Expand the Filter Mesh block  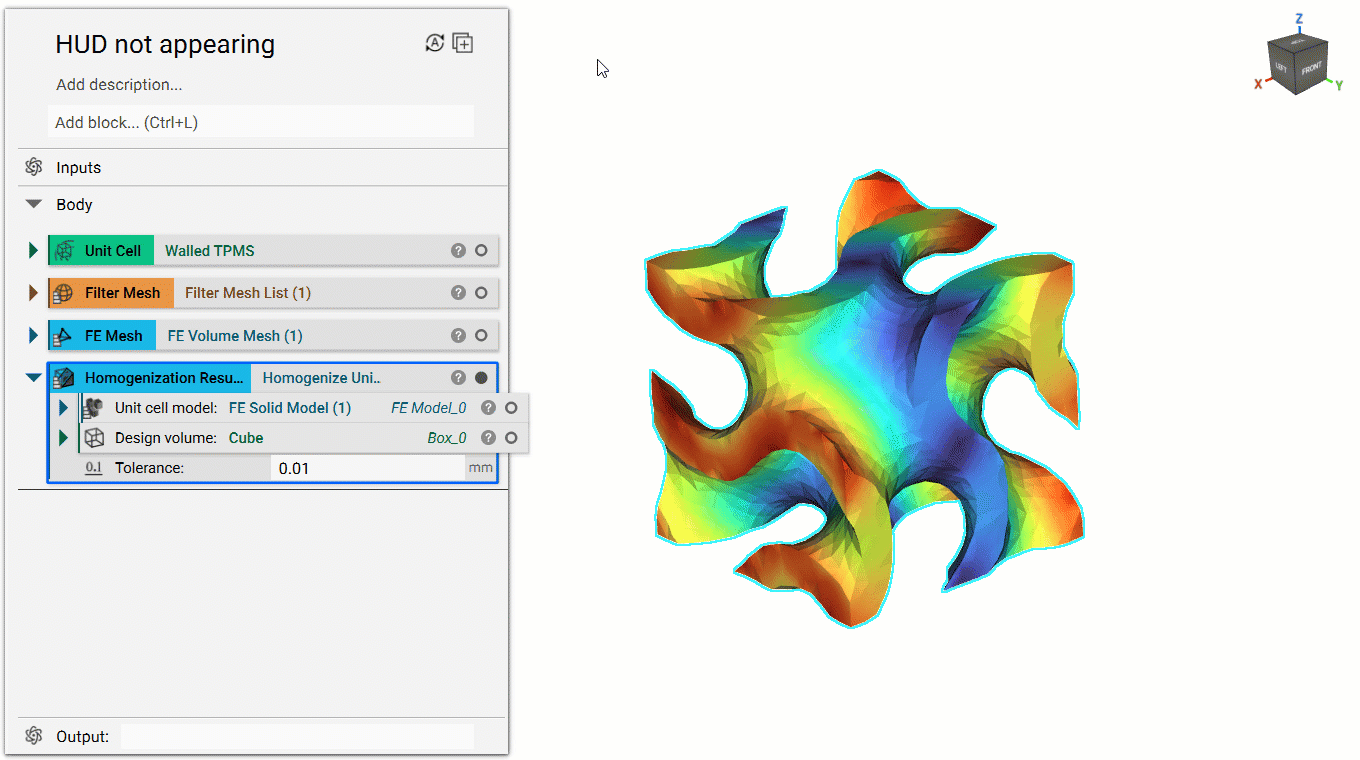pos(34,293)
